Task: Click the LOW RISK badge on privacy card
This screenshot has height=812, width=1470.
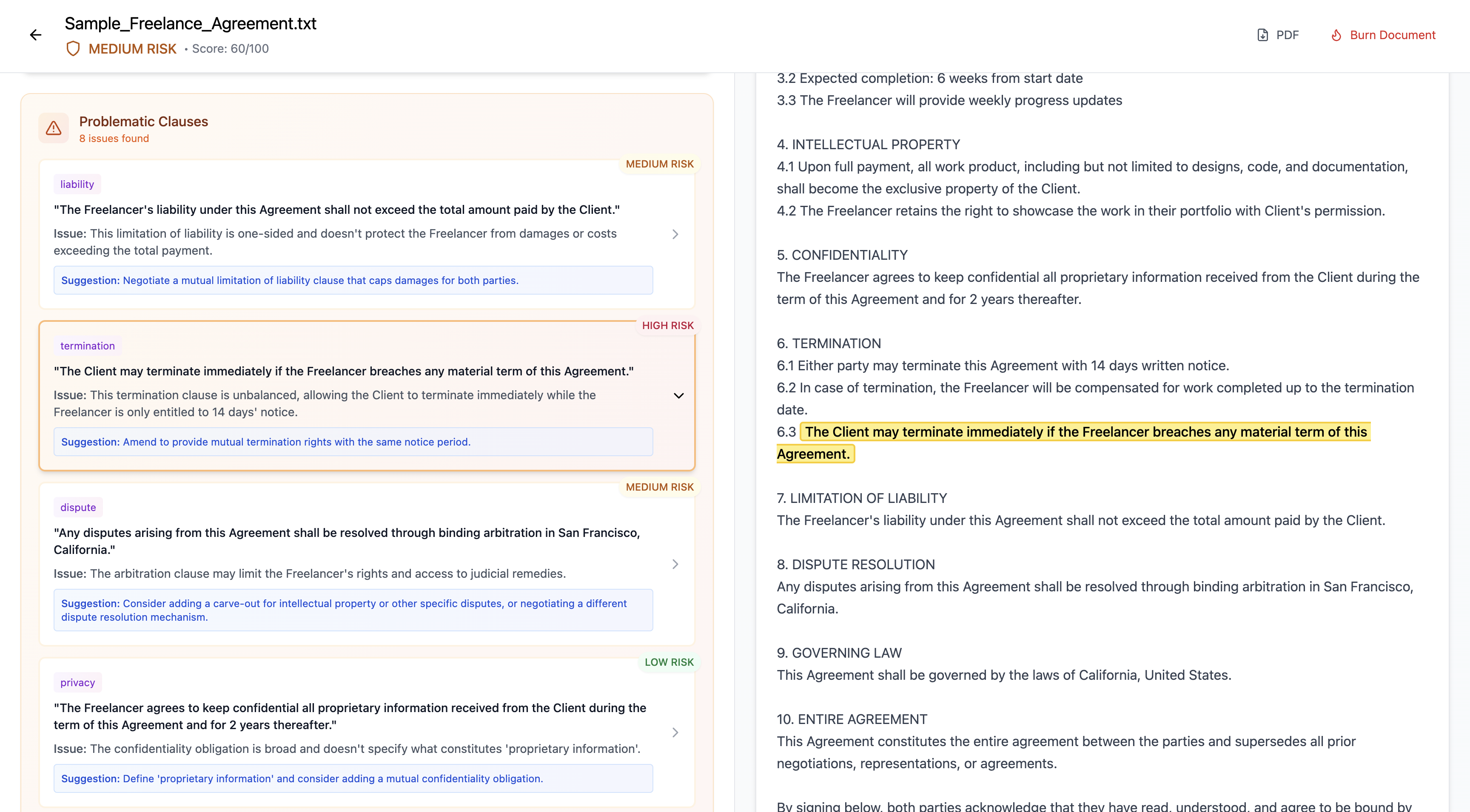Action: pos(669,662)
